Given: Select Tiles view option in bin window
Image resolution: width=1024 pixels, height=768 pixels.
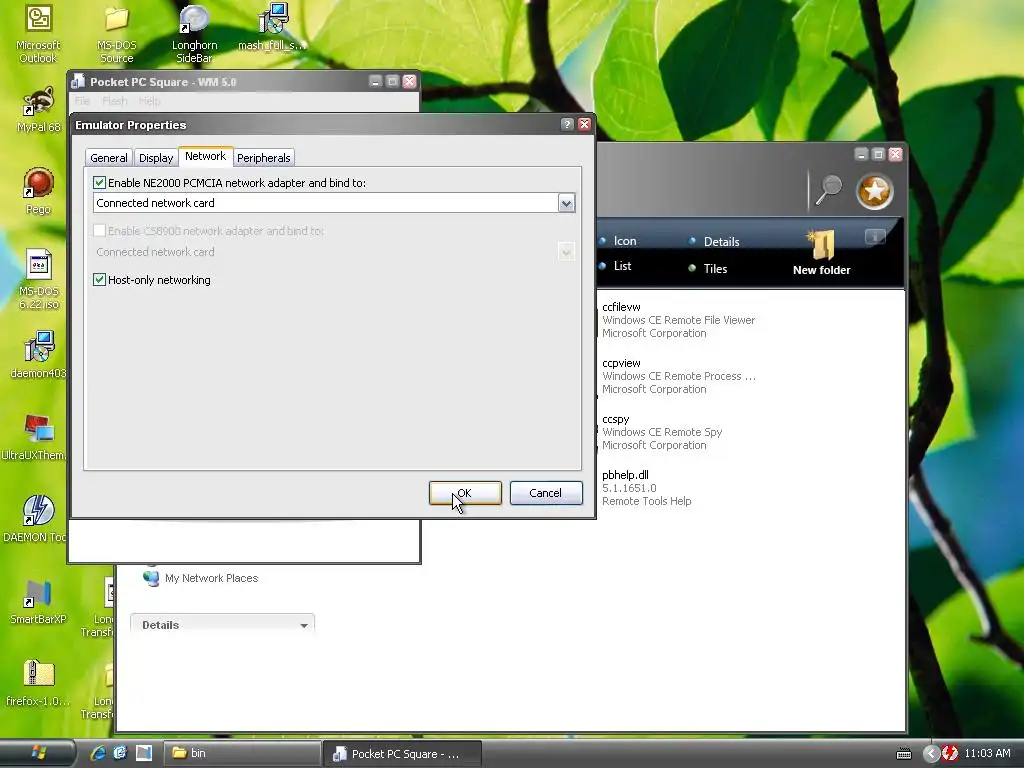Looking at the screenshot, I should [708, 268].
